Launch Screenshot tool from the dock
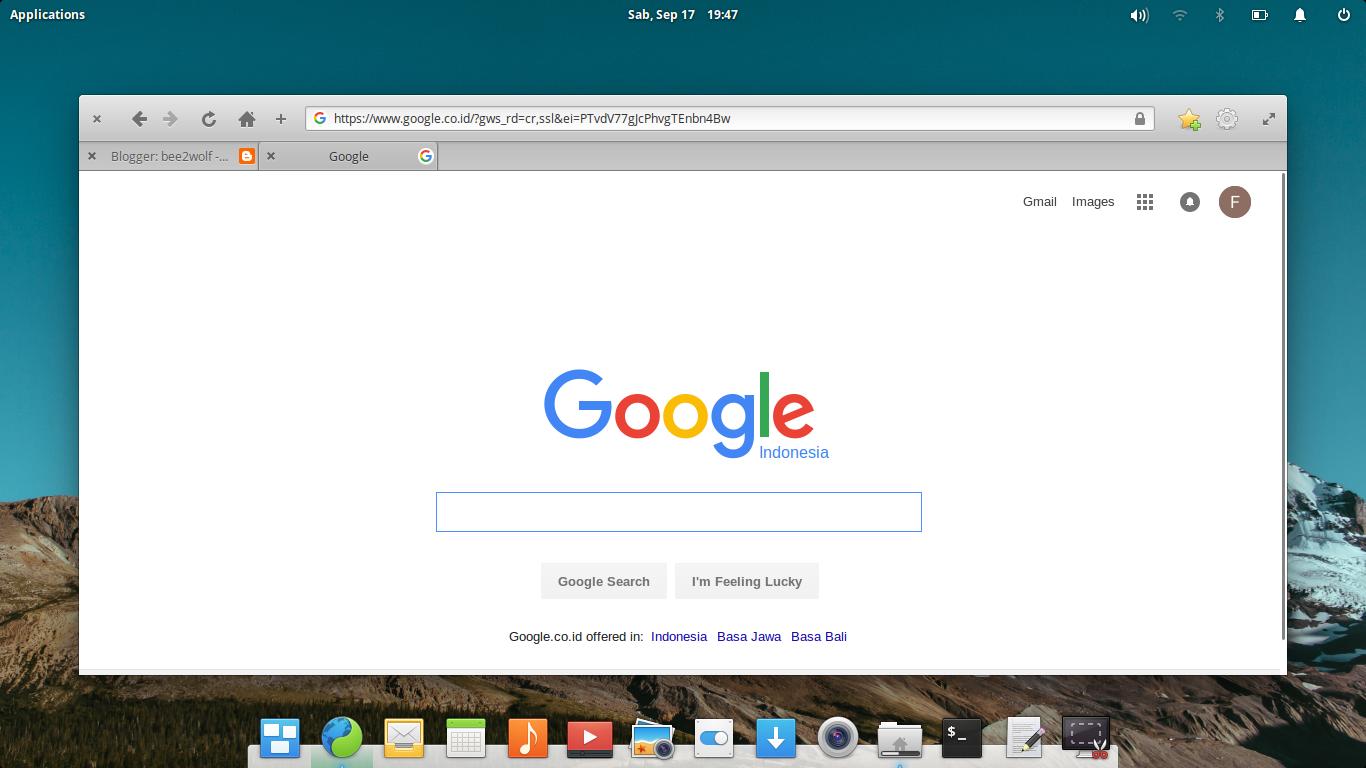The width and height of the screenshot is (1366, 768). 1086,739
